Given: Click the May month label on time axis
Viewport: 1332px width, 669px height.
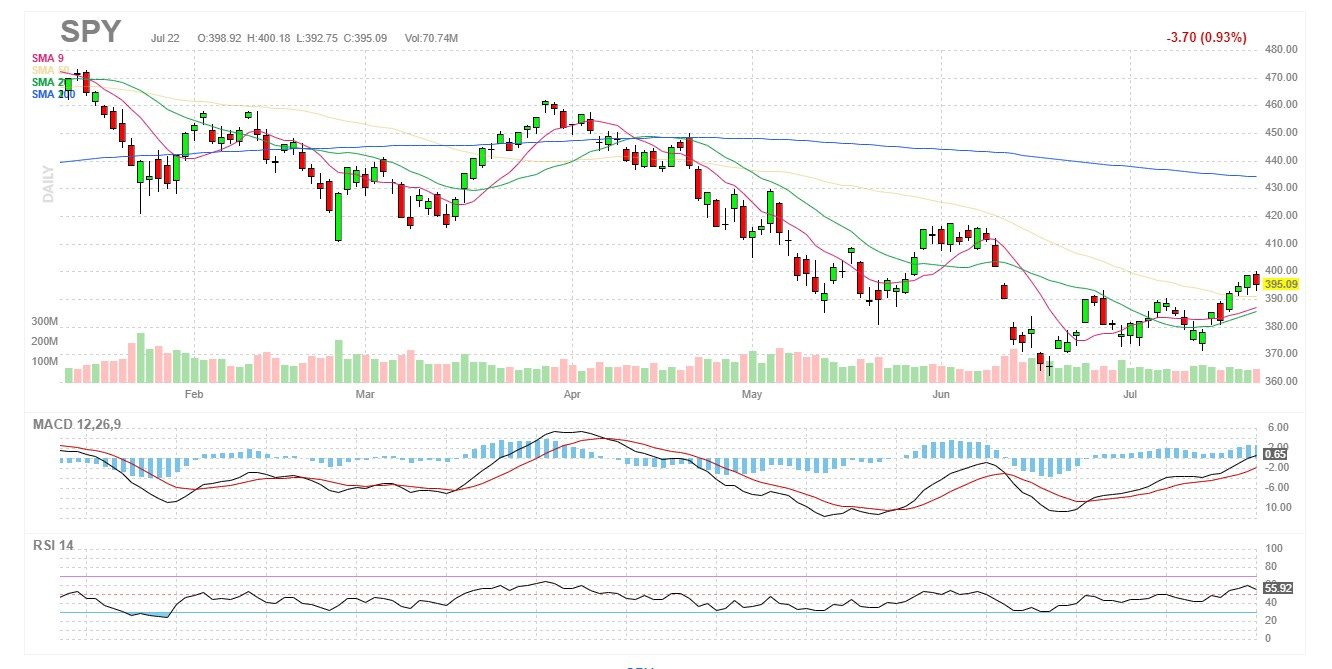Looking at the screenshot, I should point(753,395).
